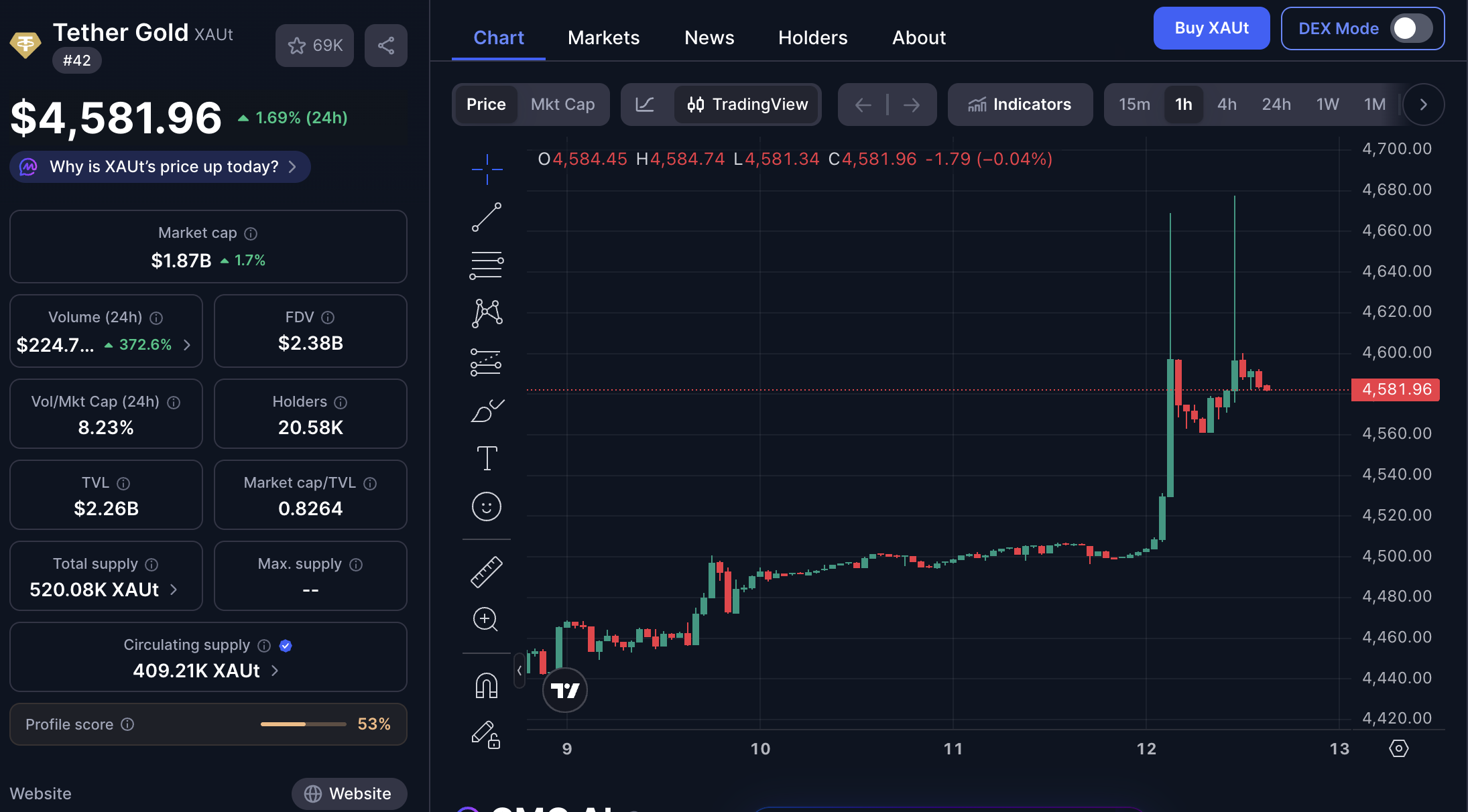Viewport: 1468px width, 812px height.
Task: Select the trend line drawing tool
Action: tap(486, 217)
